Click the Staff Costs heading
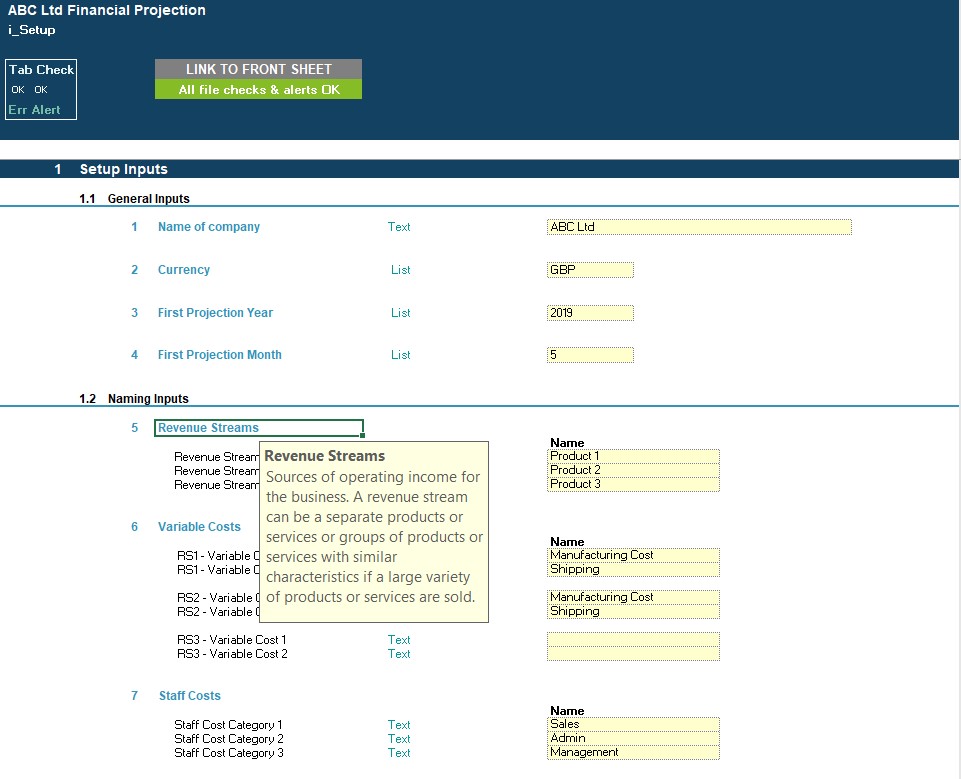Viewport: 961px width, 779px height. [189, 696]
